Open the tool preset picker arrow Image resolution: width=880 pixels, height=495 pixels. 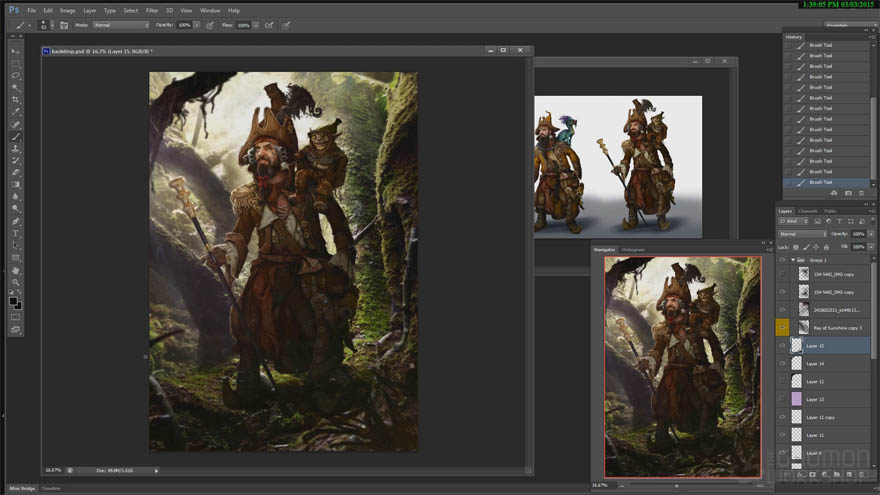pos(29,25)
